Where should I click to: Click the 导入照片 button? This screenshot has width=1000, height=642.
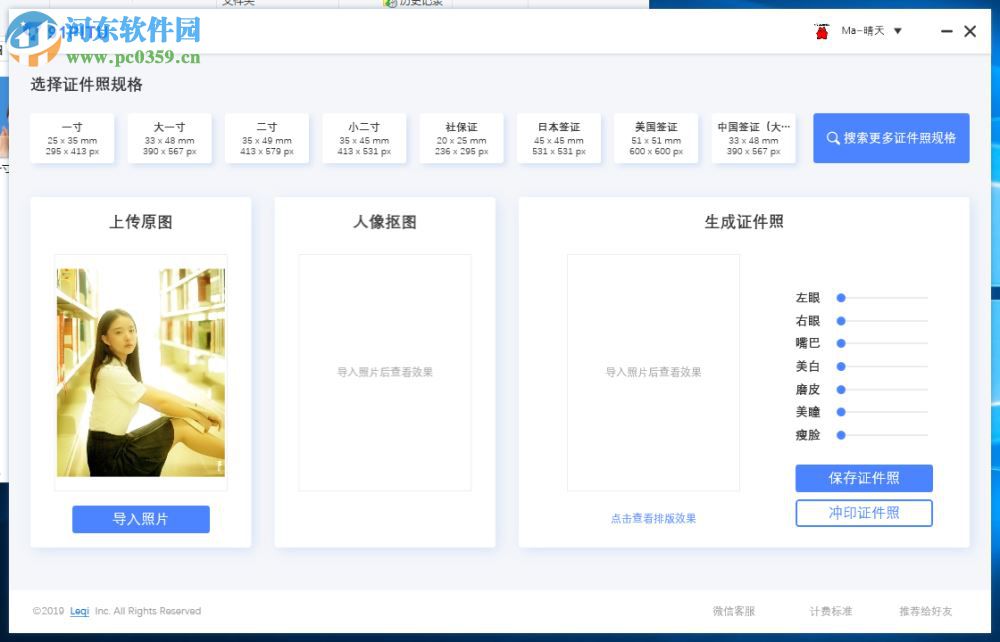(x=140, y=519)
